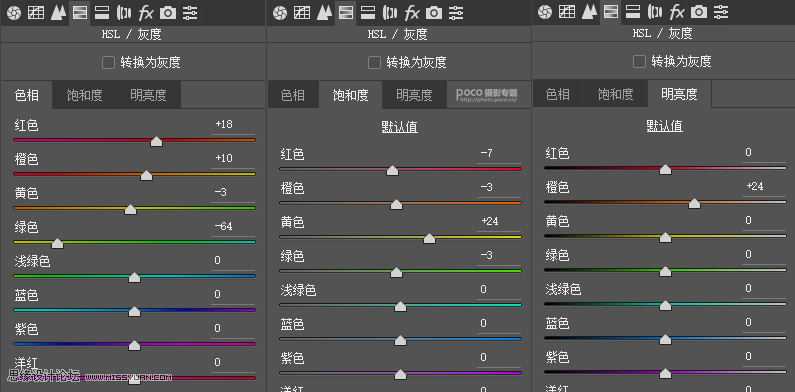The height and width of the screenshot is (392, 795).
Task: Select HSL/Grayscale icon in the Luminance panel toolbar
Action: 611,11
